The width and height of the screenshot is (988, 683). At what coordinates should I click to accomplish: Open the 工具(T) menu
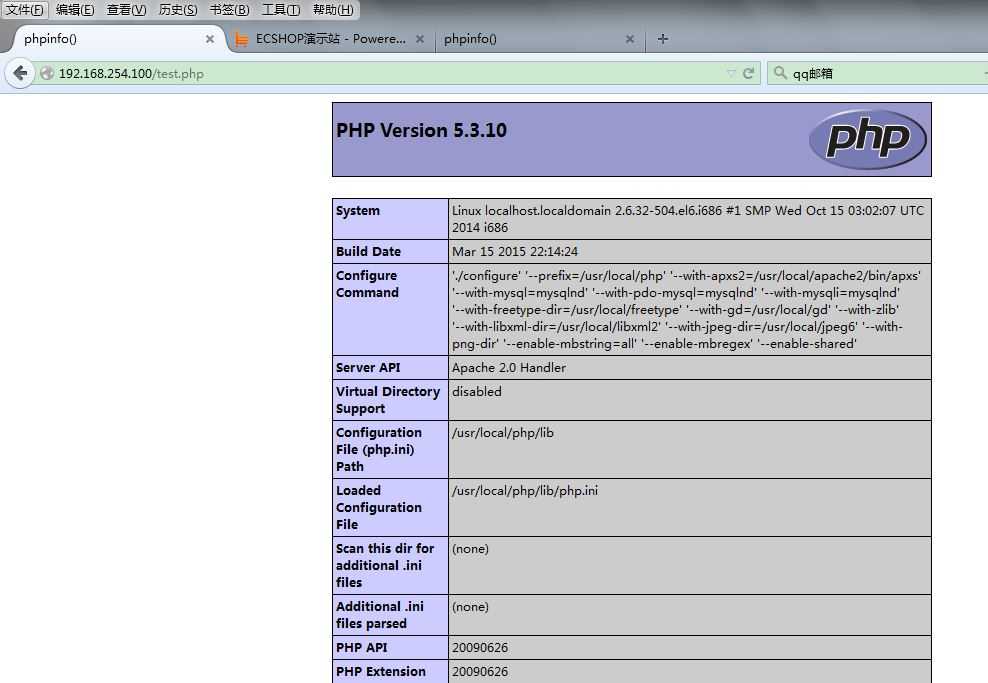tap(281, 9)
